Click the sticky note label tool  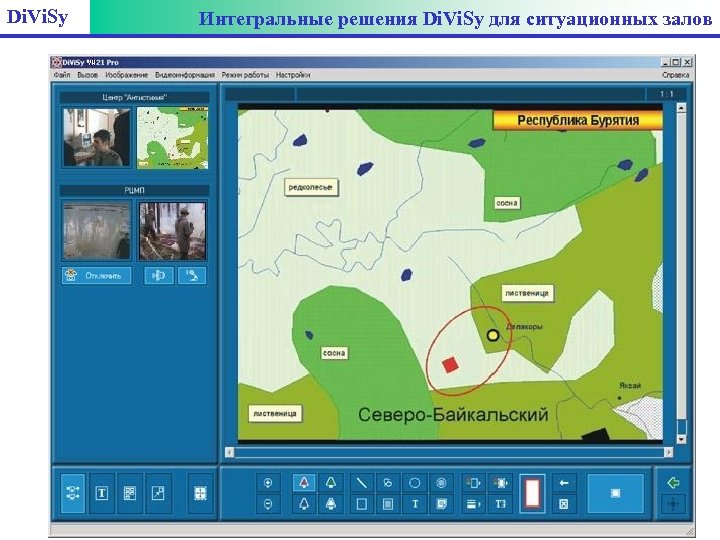click(441, 504)
